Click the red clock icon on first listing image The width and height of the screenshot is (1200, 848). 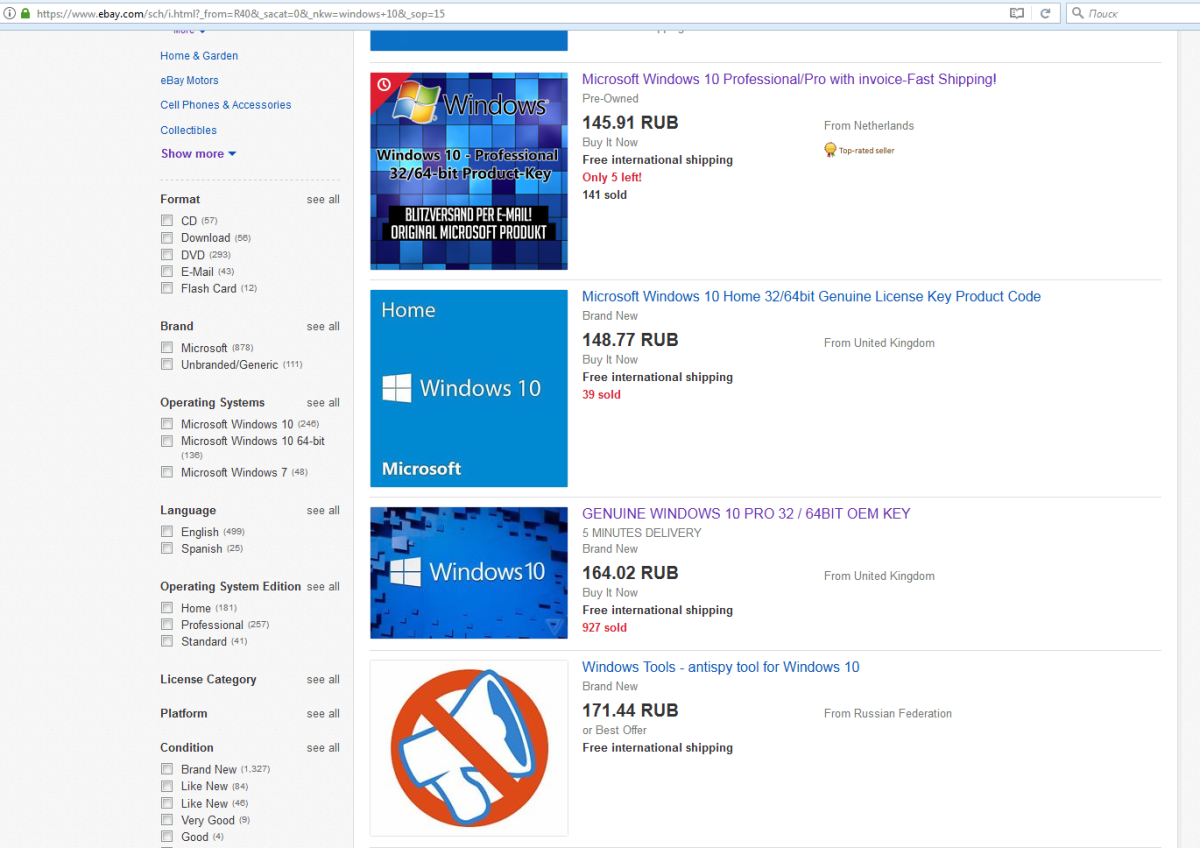point(382,85)
